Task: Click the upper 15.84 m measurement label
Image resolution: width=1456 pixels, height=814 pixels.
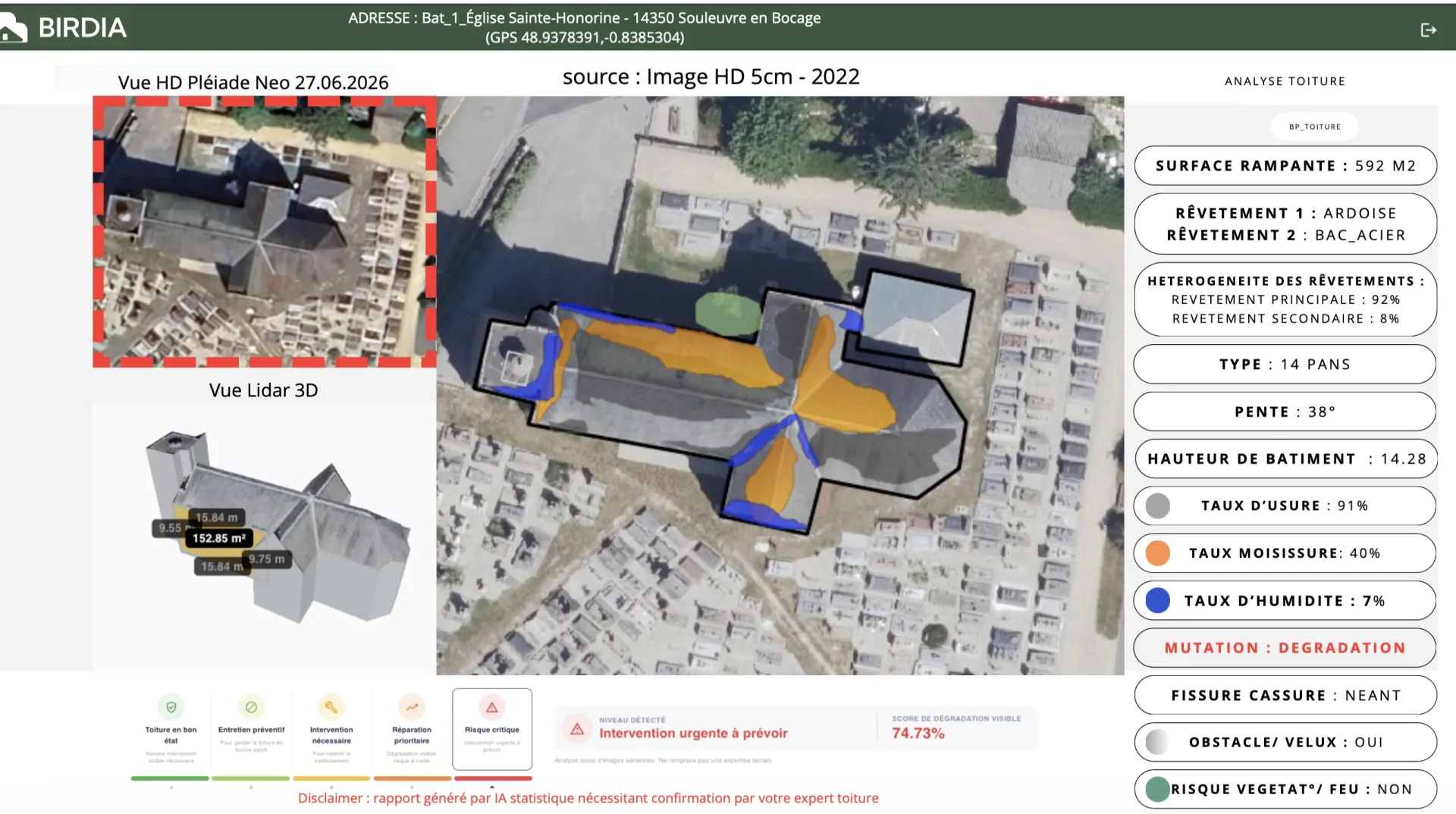Action: 216,518
